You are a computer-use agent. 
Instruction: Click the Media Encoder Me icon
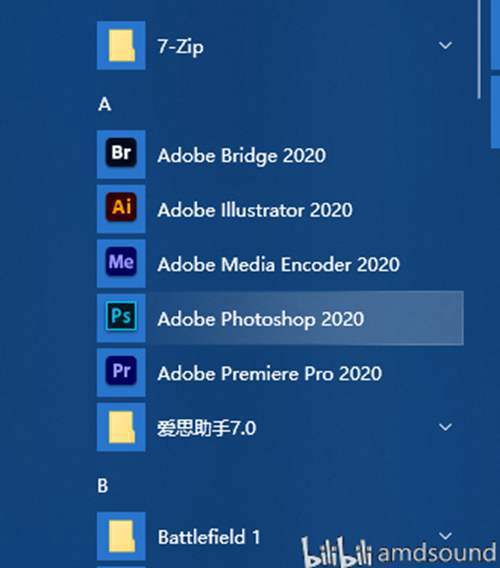[x=121, y=263]
